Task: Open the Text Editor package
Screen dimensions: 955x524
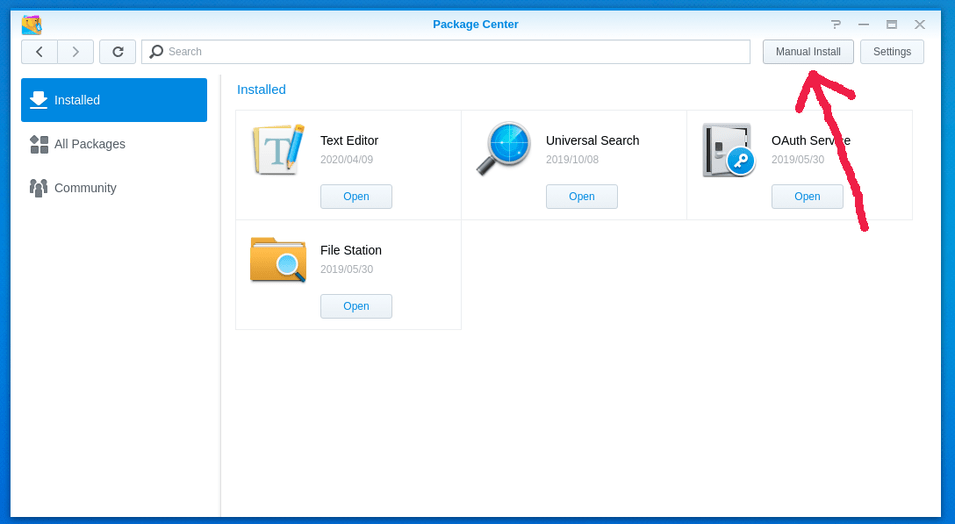Action: [356, 196]
